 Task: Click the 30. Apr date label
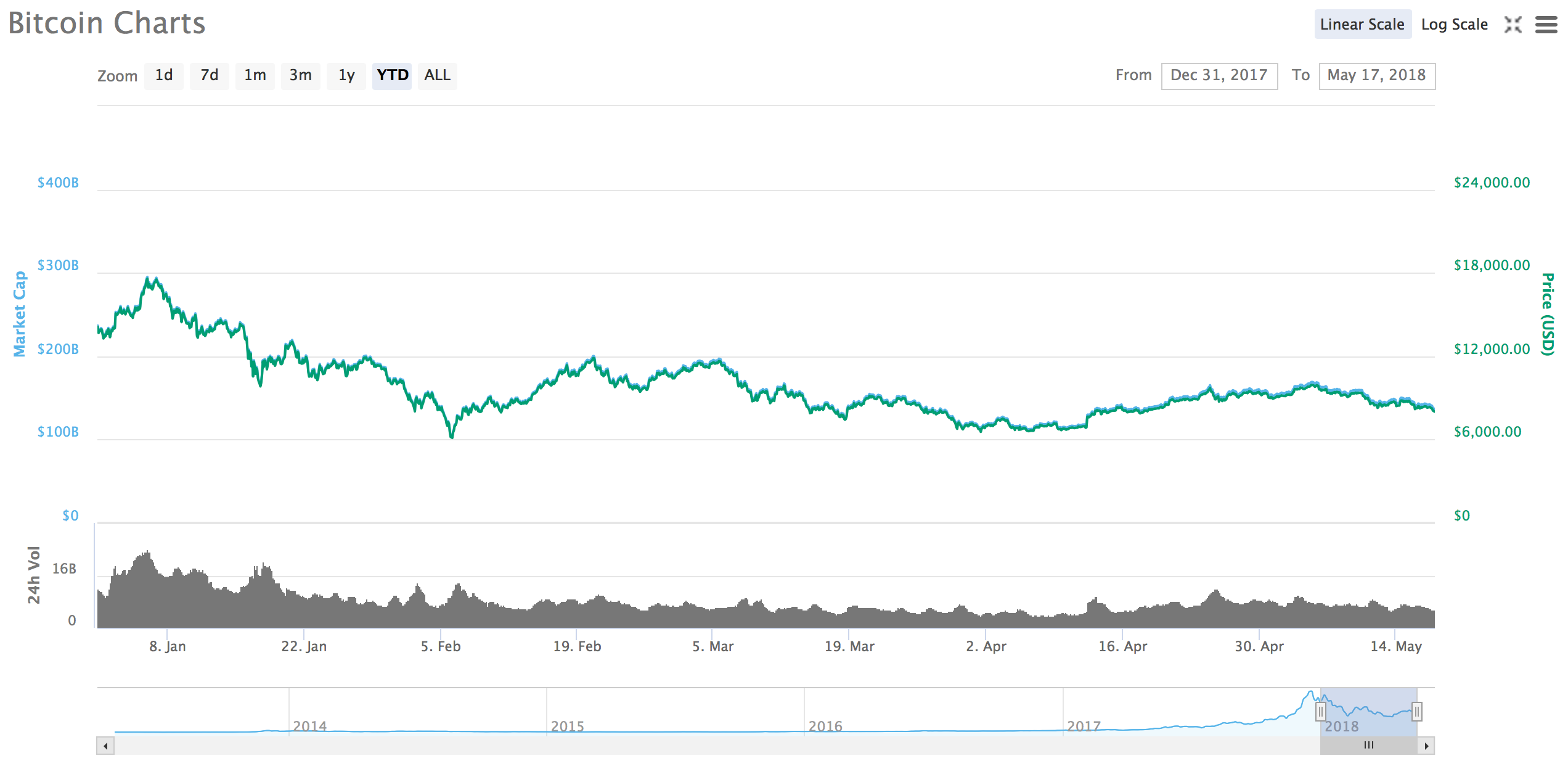(1259, 646)
